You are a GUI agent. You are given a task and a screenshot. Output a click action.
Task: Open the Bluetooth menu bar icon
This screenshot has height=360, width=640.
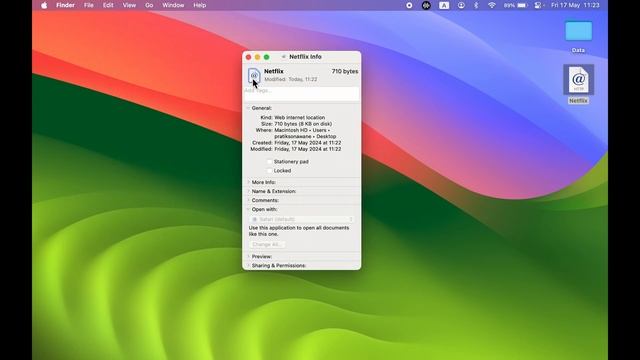tap(476, 5)
